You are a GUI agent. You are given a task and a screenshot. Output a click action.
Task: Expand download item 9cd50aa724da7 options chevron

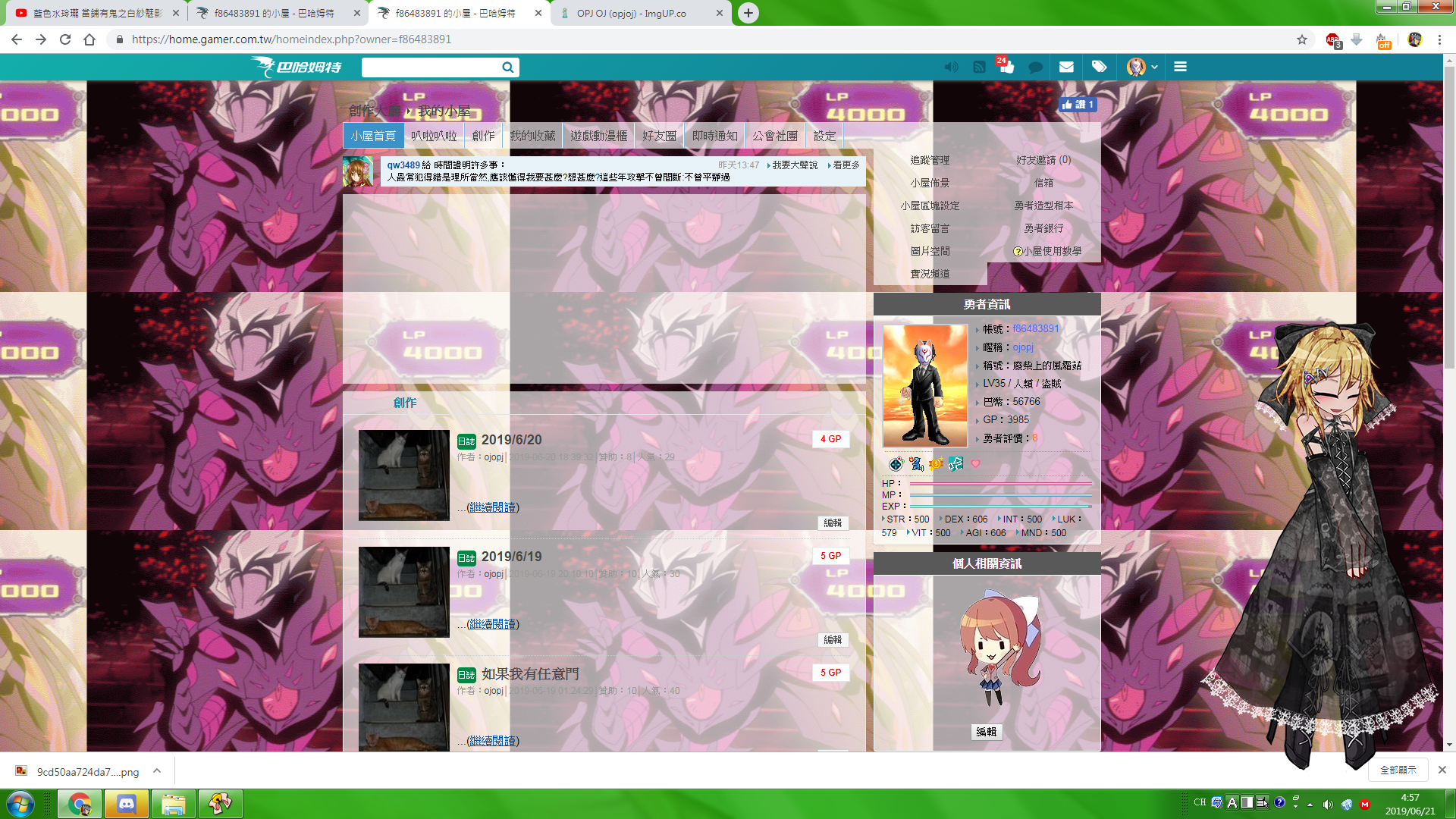[x=157, y=771]
